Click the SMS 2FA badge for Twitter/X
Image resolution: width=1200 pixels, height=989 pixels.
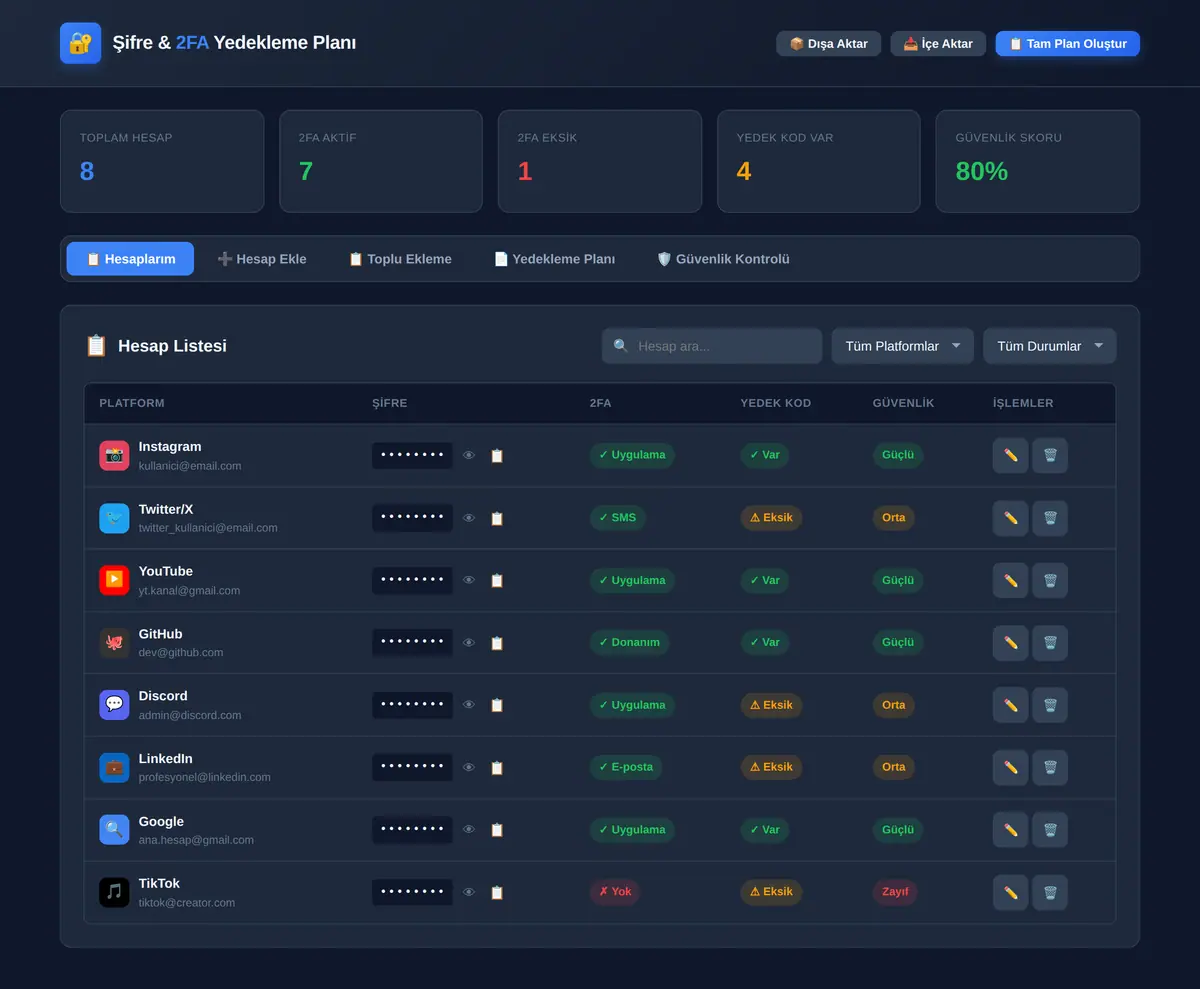click(x=617, y=518)
